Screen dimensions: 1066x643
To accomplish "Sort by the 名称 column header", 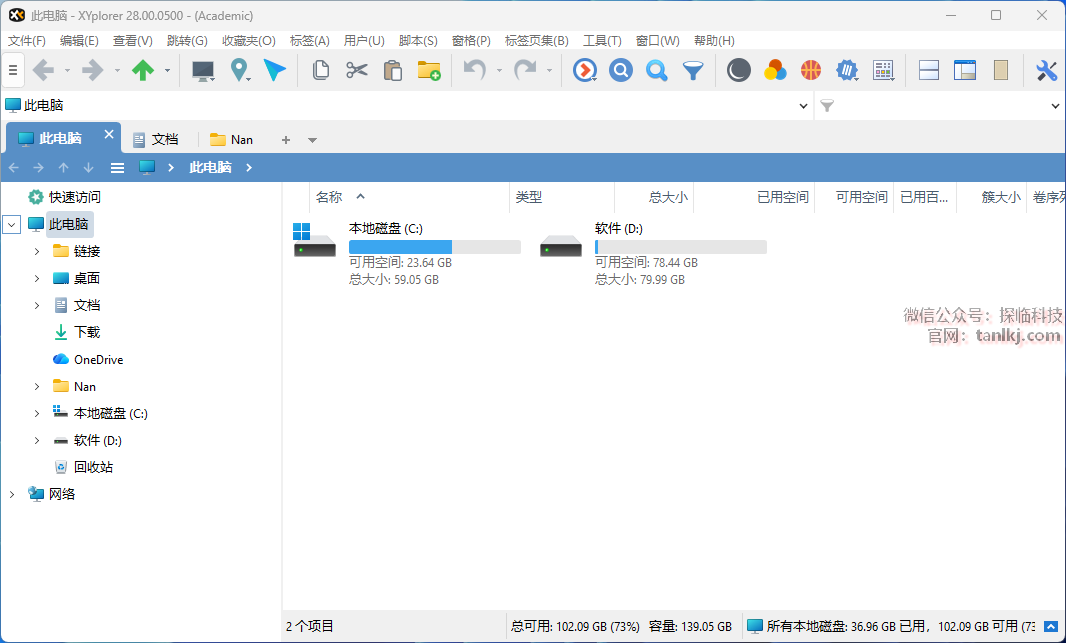I will pyautogui.click(x=329, y=197).
